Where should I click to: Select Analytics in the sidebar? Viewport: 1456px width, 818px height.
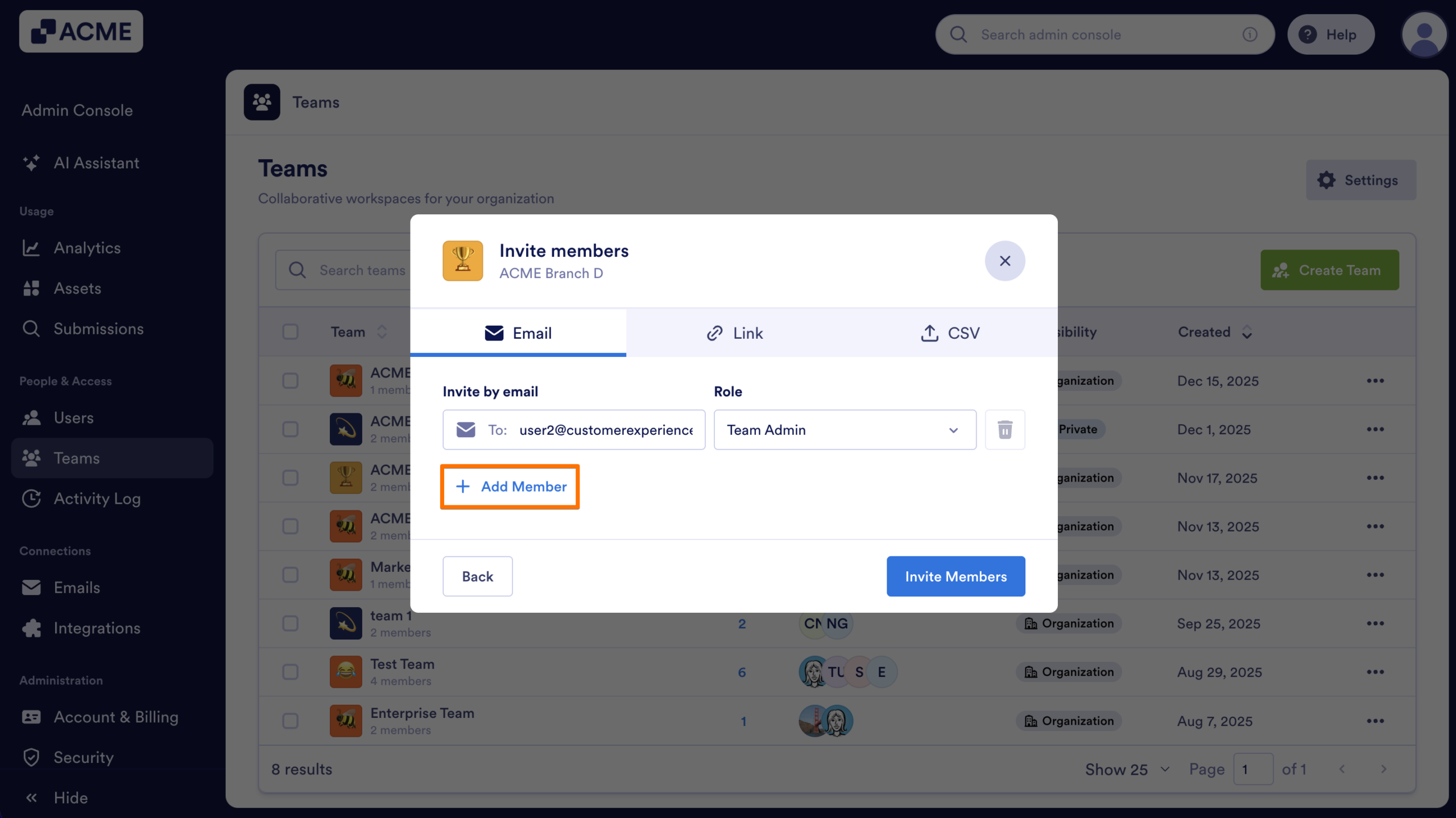pyautogui.click(x=87, y=248)
